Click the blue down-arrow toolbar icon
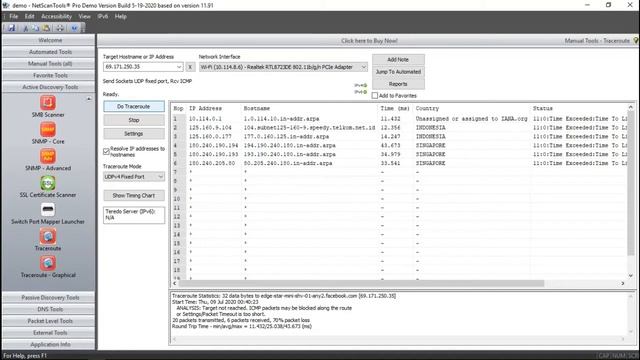The width and height of the screenshot is (640, 360). click(x=74, y=28)
